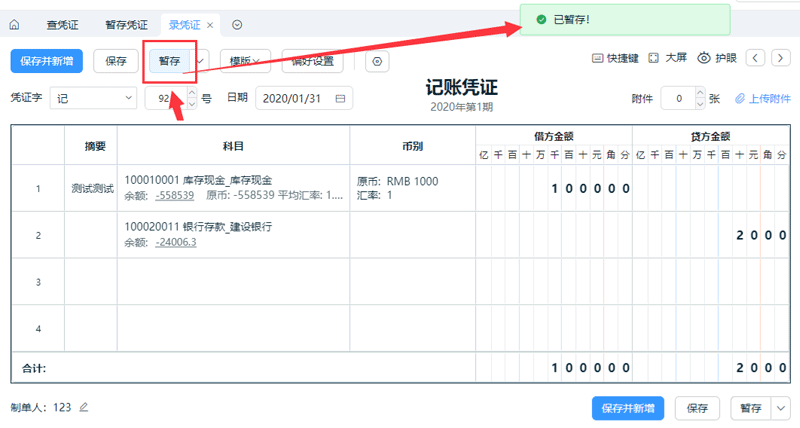
Task: Select subject 100020011 银行存款_建设银行
Action: tap(198, 227)
